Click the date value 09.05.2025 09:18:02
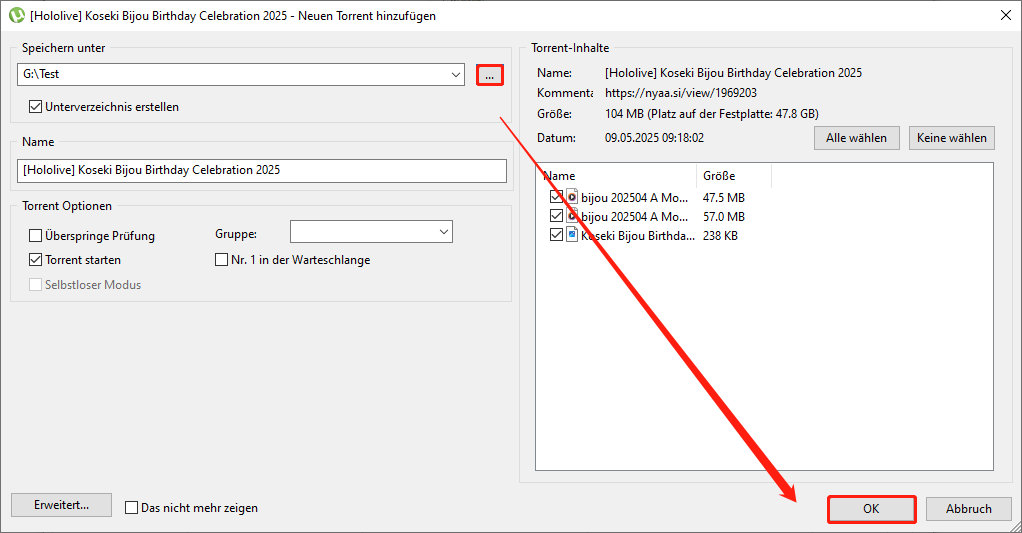 654,137
